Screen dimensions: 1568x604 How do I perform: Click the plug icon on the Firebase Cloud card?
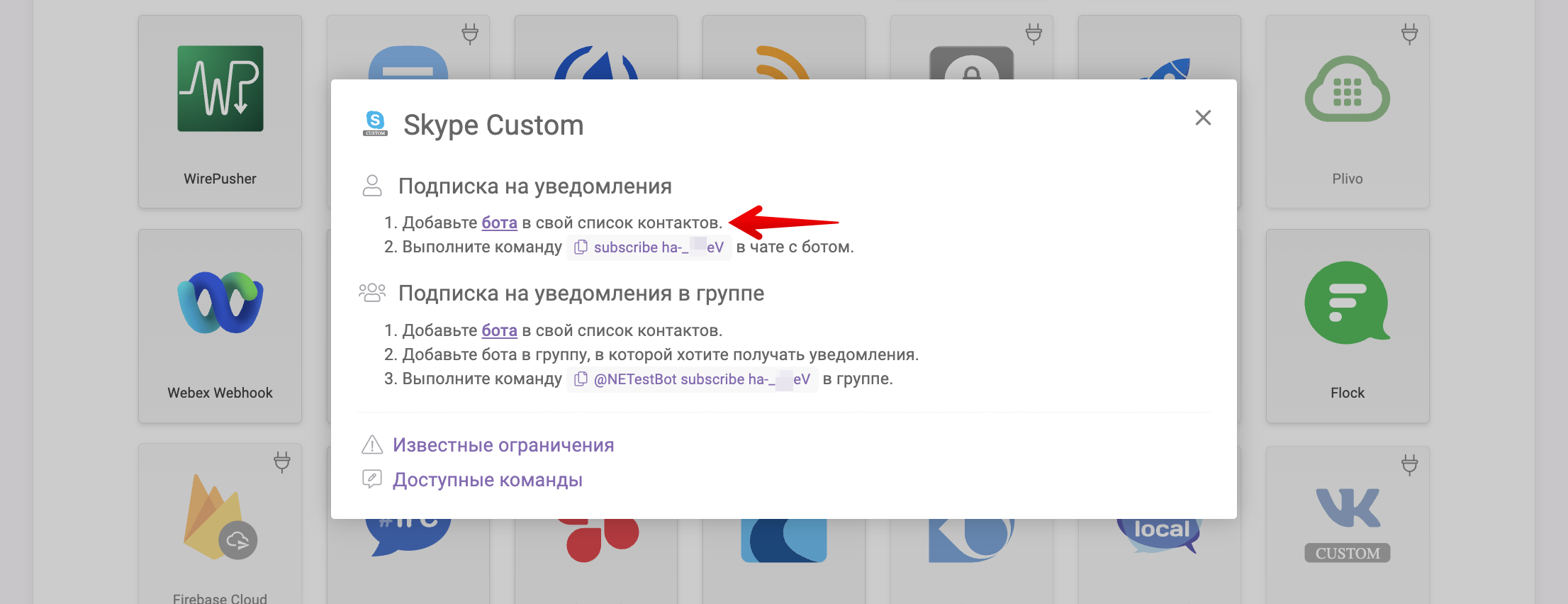tap(282, 462)
